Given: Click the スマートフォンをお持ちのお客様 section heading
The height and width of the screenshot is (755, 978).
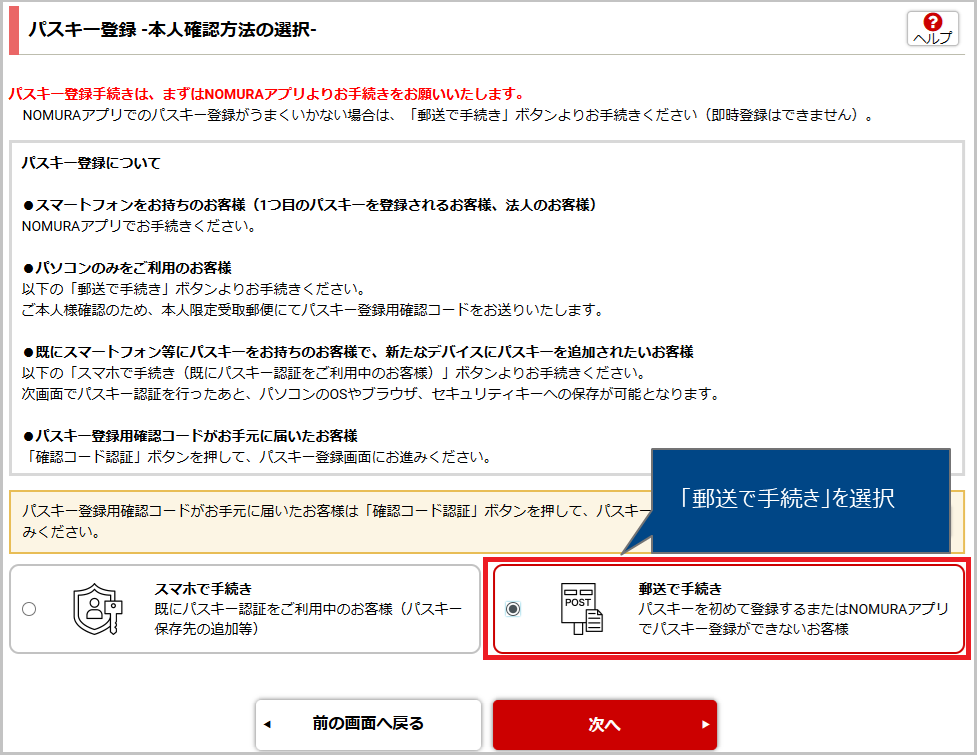Looking at the screenshot, I should (309, 205).
